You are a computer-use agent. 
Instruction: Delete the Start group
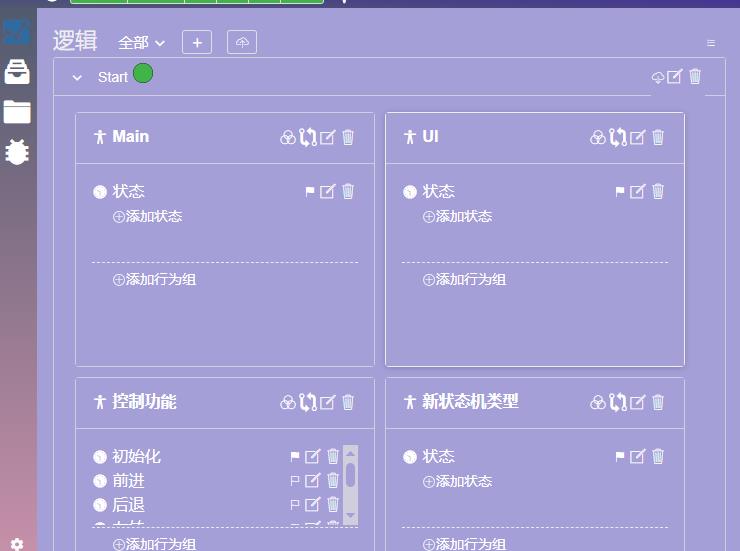[695, 76]
